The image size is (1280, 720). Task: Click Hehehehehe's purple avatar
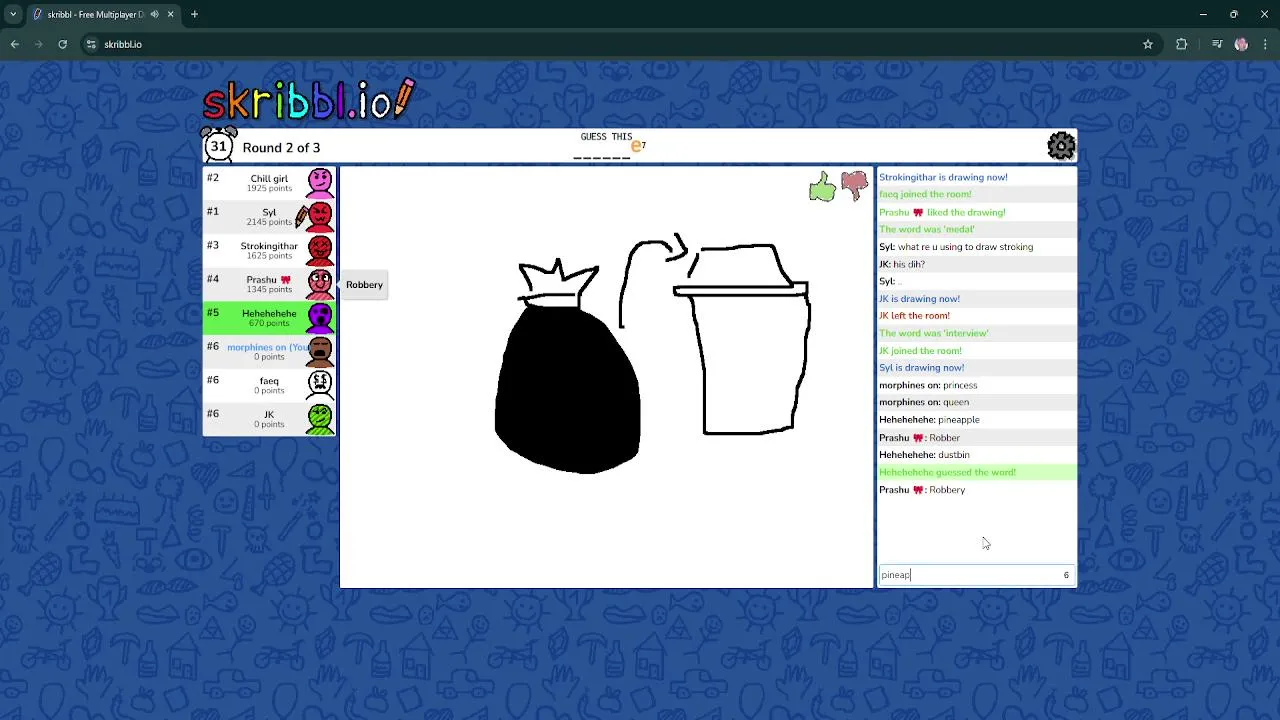pyautogui.click(x=320, y=318)
